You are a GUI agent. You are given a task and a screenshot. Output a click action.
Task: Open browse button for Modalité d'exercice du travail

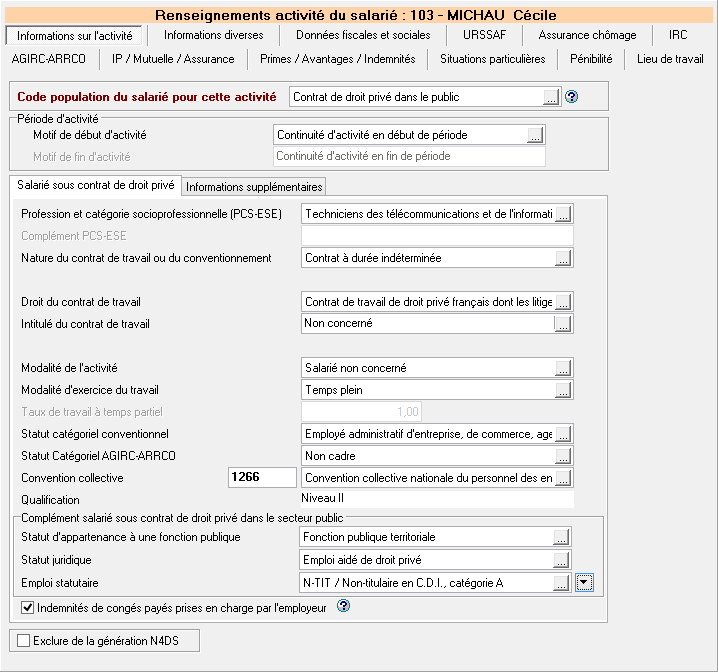click(x=563, y=390)
